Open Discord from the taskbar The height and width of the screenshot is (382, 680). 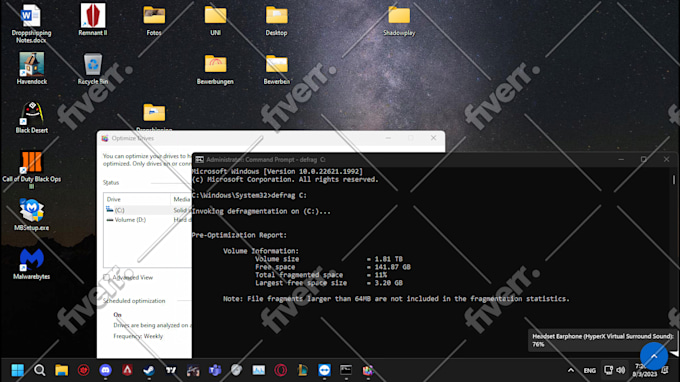pos(105,370)
